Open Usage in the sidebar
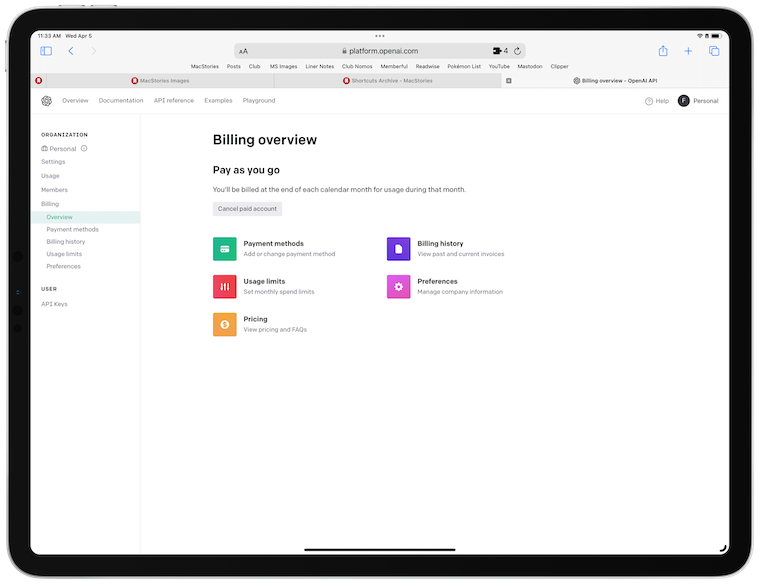760x585 pixels. 50,175
